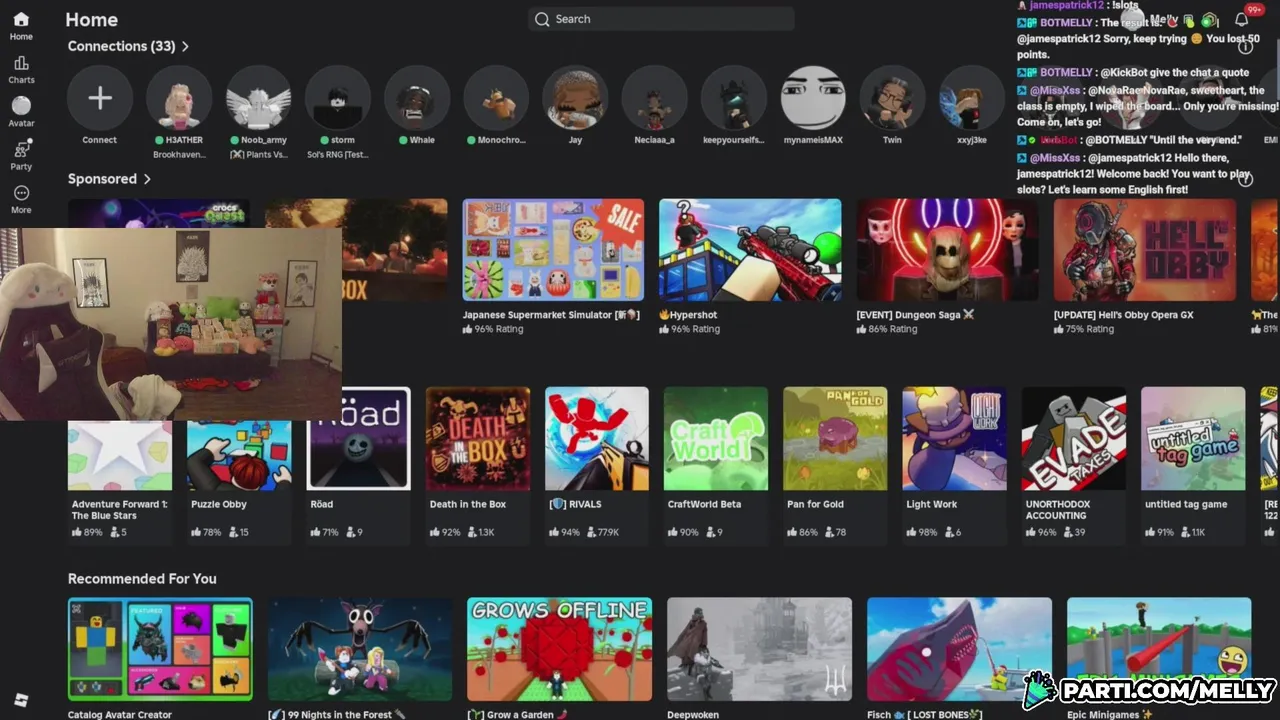This screenshot has width=1280, height=720.
Task: Open the Epic Minigames thumbnail
Action: [1159, 649]
